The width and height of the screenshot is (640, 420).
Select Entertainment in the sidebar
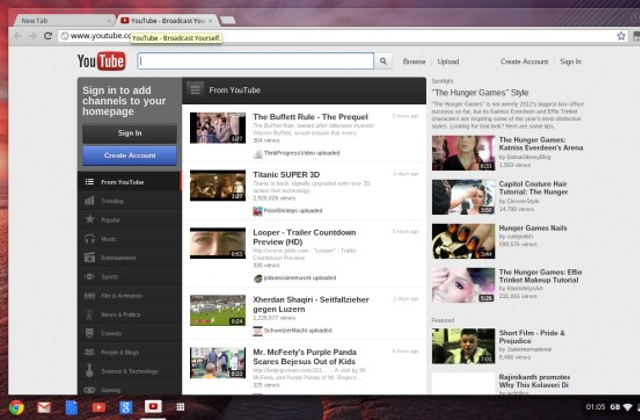coord(129,258)
